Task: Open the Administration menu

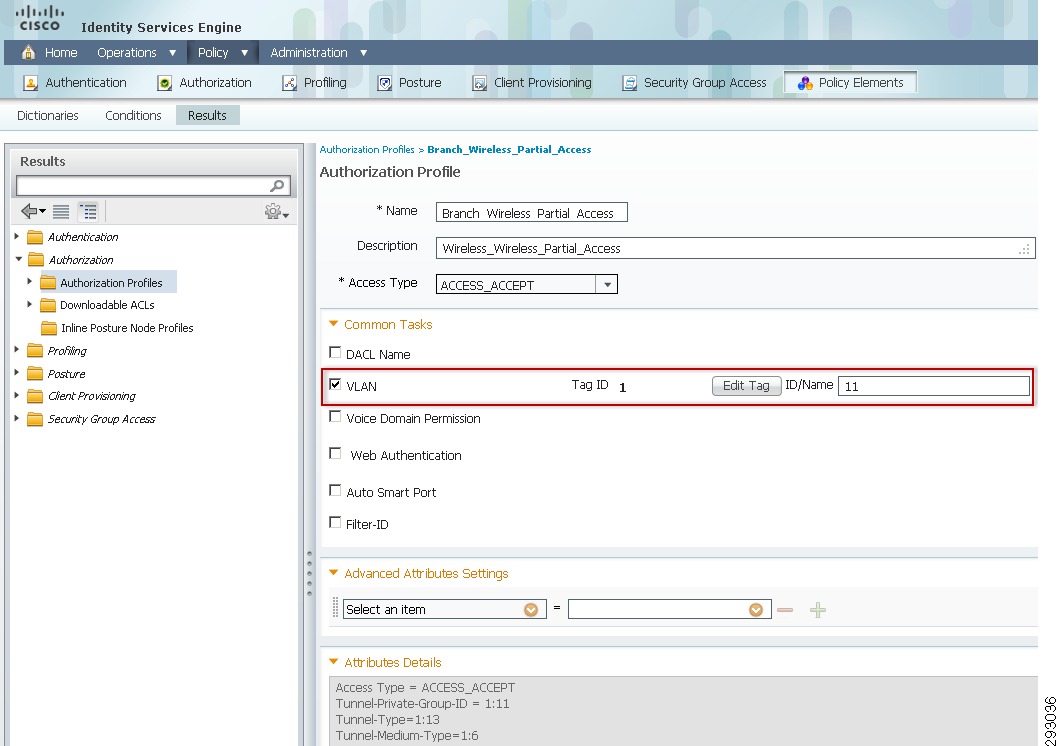Action: tap(319, 53)
